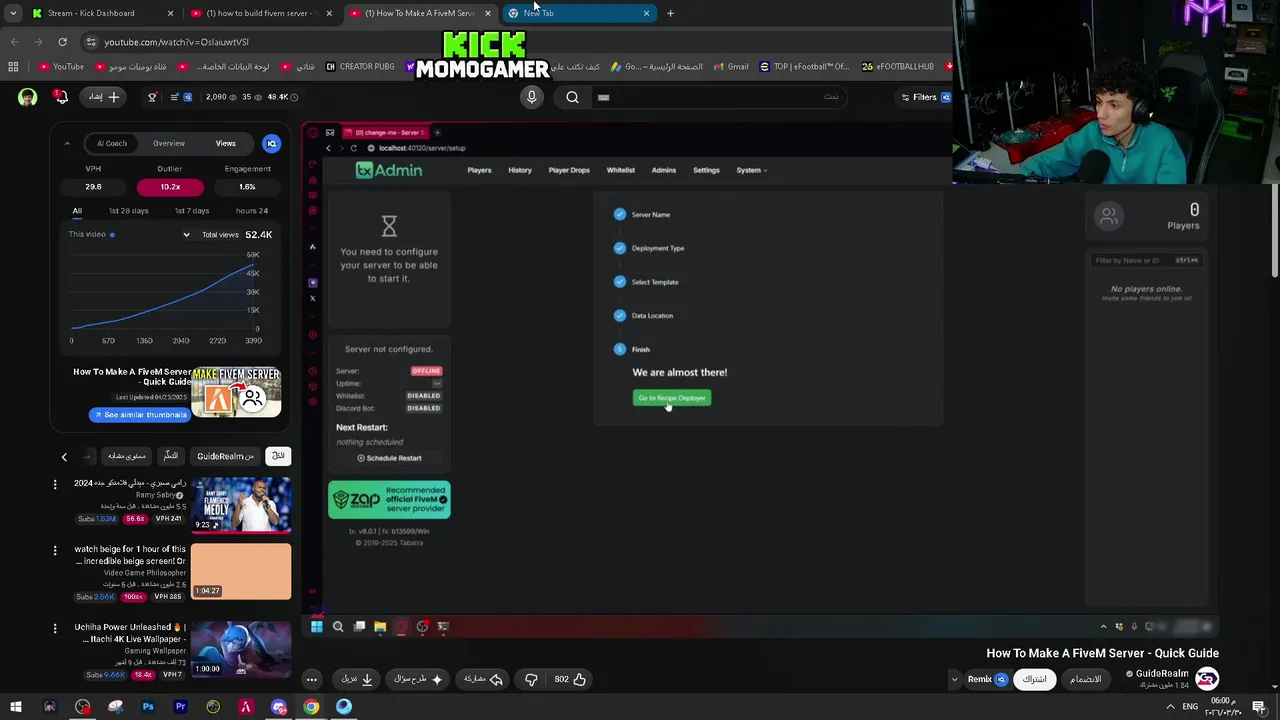
Task: Click the address bar URL
Action: click(x=176, y=42)
